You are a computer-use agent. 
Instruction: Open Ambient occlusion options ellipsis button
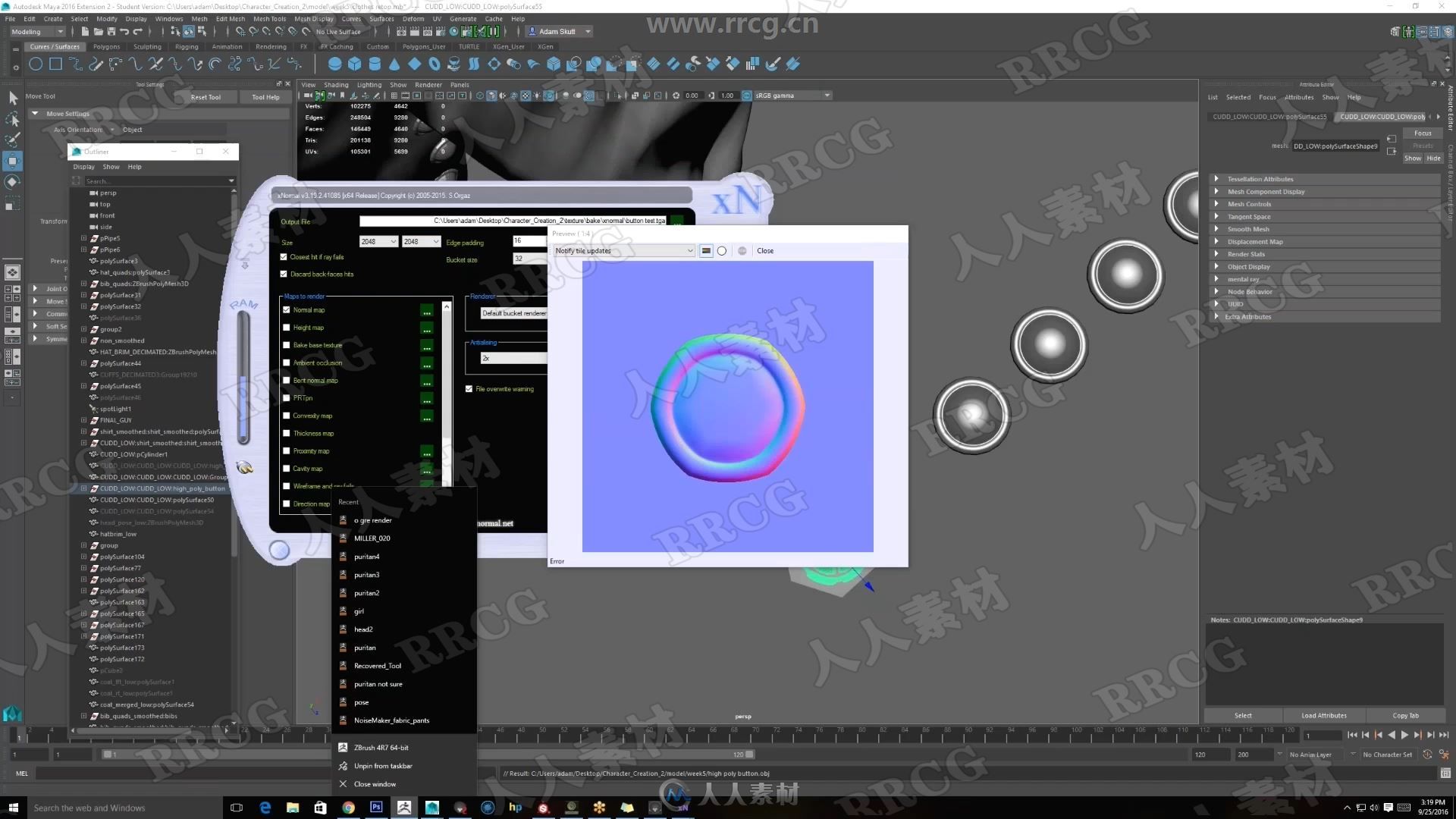coord(427,363)
